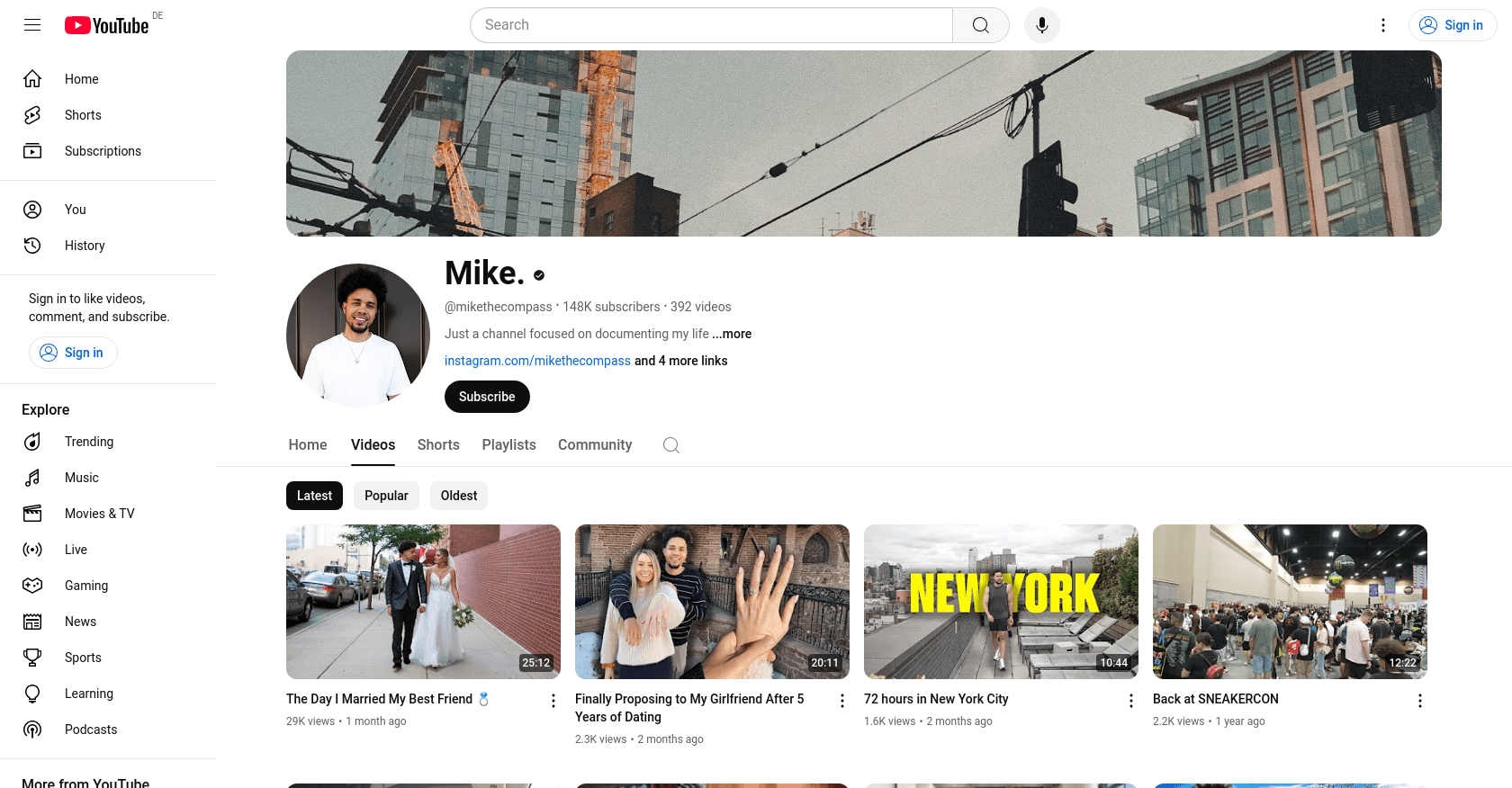Click the YouTube logo

[106, 25]
